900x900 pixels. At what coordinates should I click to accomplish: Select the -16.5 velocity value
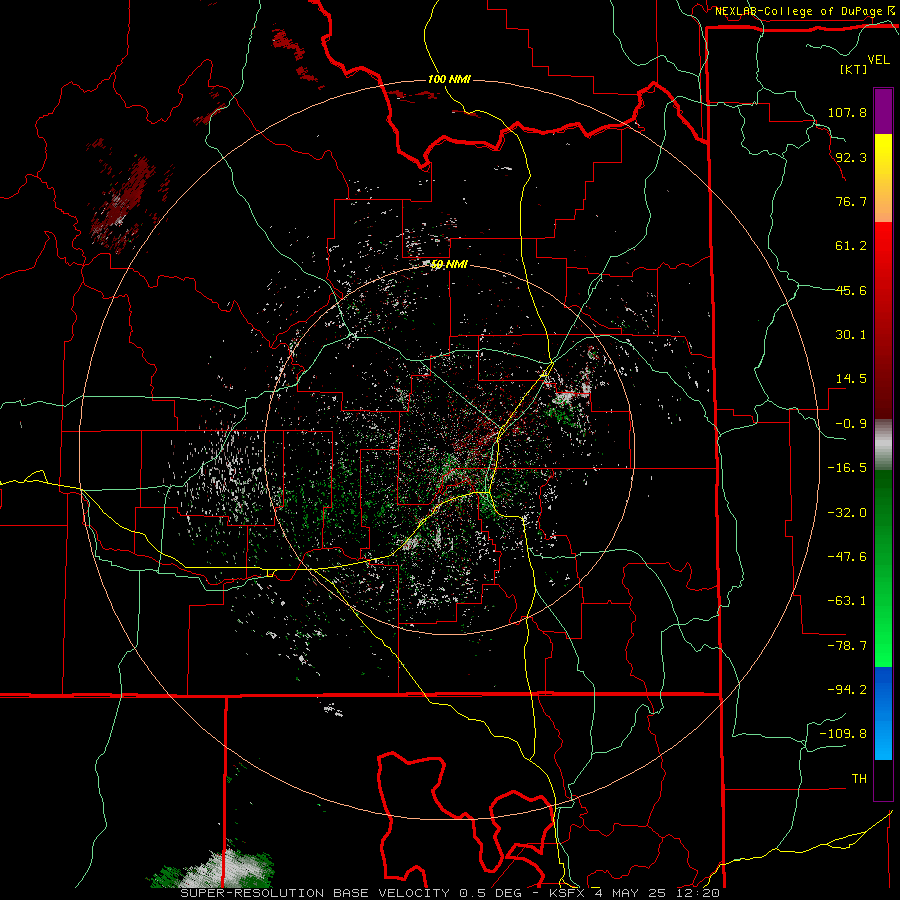(x=847, y=468)
